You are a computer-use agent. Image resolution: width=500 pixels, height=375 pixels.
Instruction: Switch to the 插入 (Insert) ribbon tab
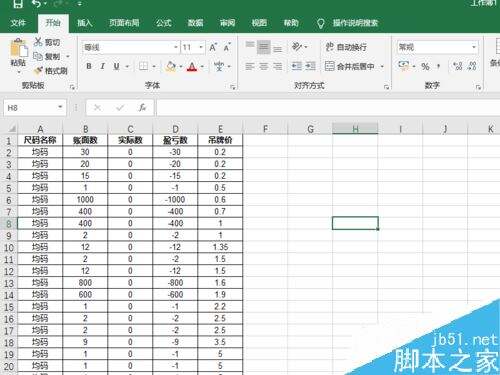click(x=84, y=23)
